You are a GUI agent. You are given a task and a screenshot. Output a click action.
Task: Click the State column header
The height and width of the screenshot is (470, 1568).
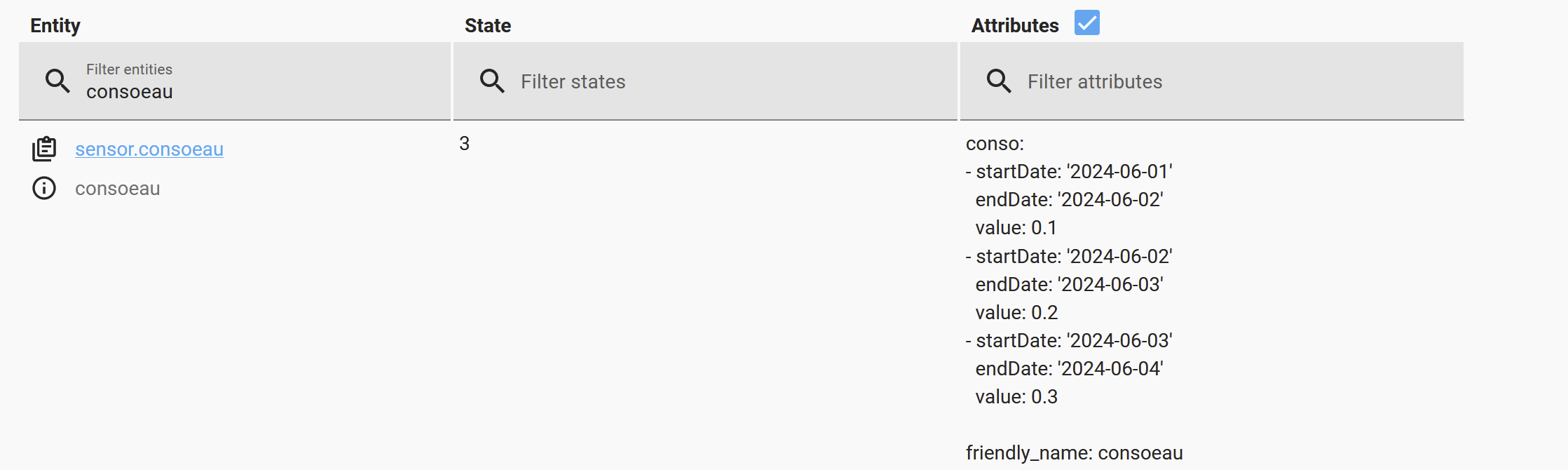[488, 26]
